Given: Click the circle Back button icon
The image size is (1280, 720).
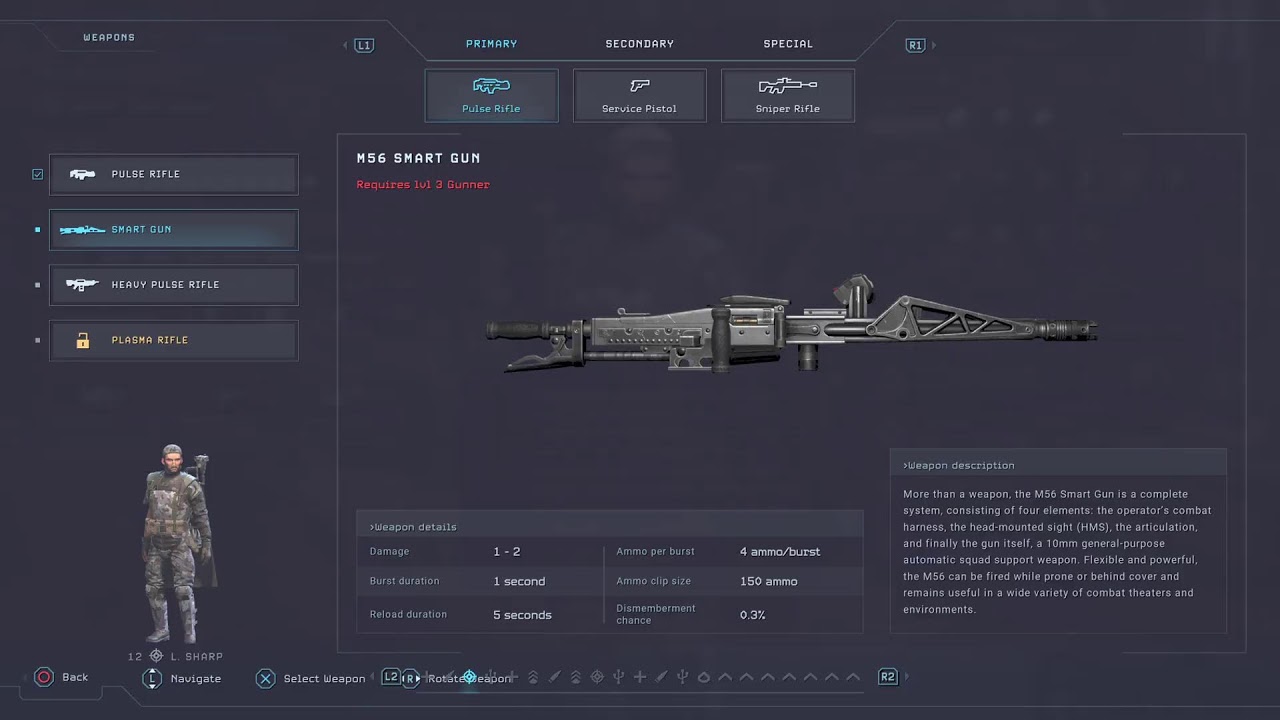Looking at the screenshot, I should pos(44,678).
